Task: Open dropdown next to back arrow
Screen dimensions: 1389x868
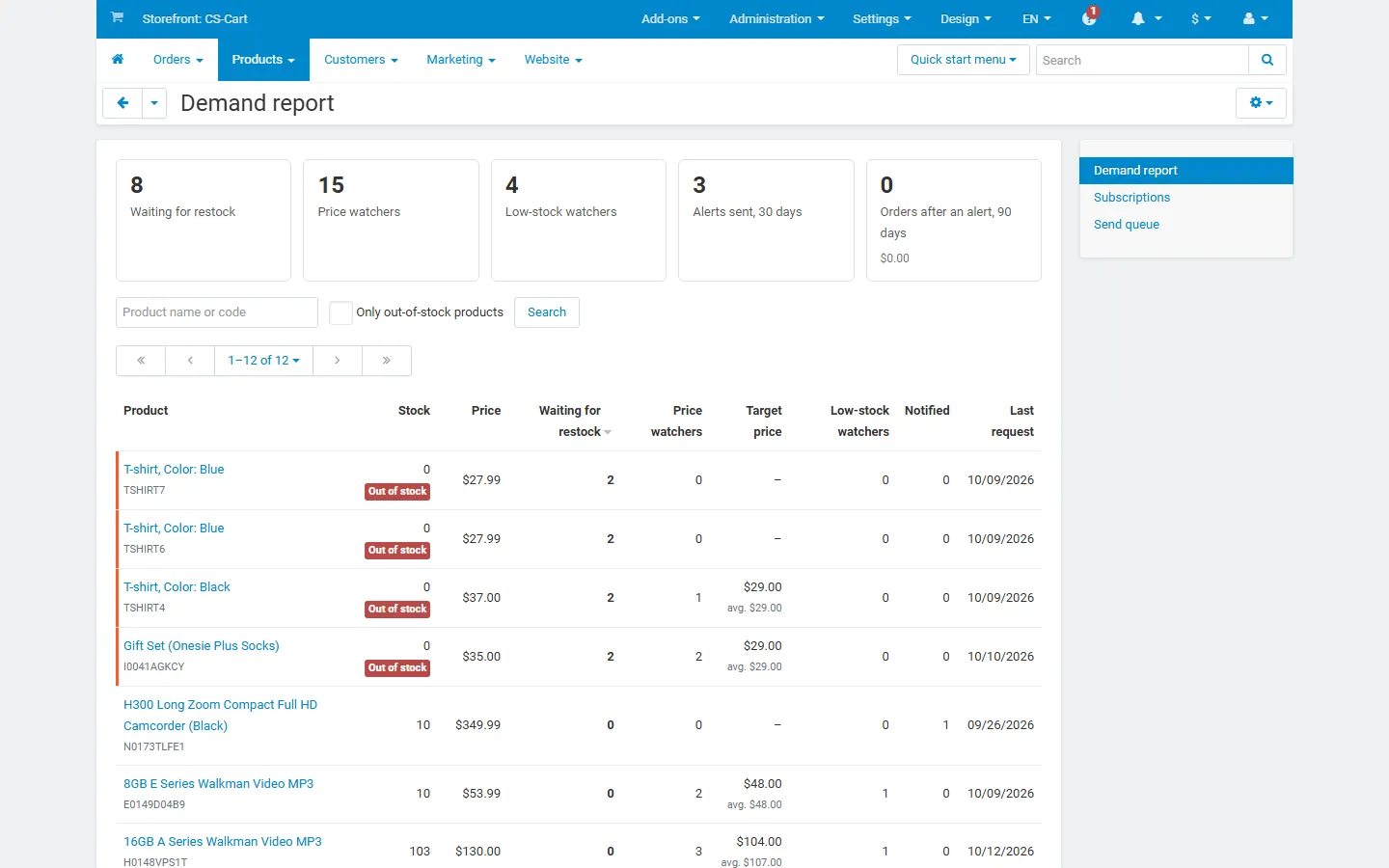Action: pyautogui.click(x=154, y=103)
